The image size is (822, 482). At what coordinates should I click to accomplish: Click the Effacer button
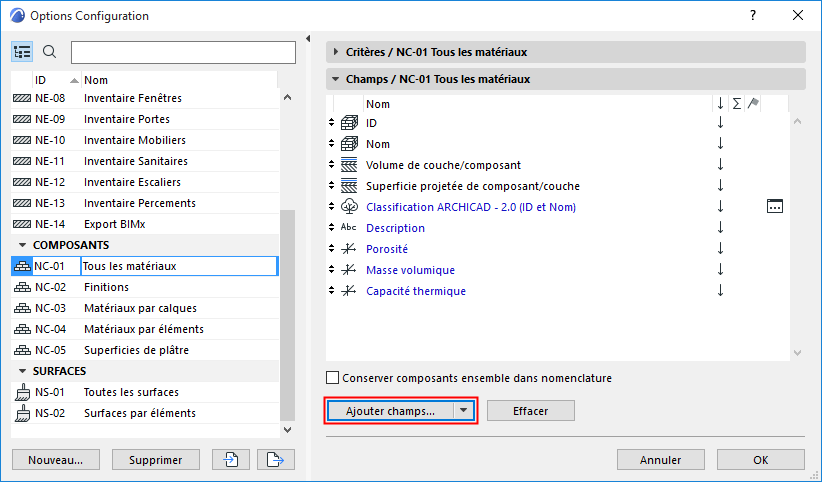point(531,411)
